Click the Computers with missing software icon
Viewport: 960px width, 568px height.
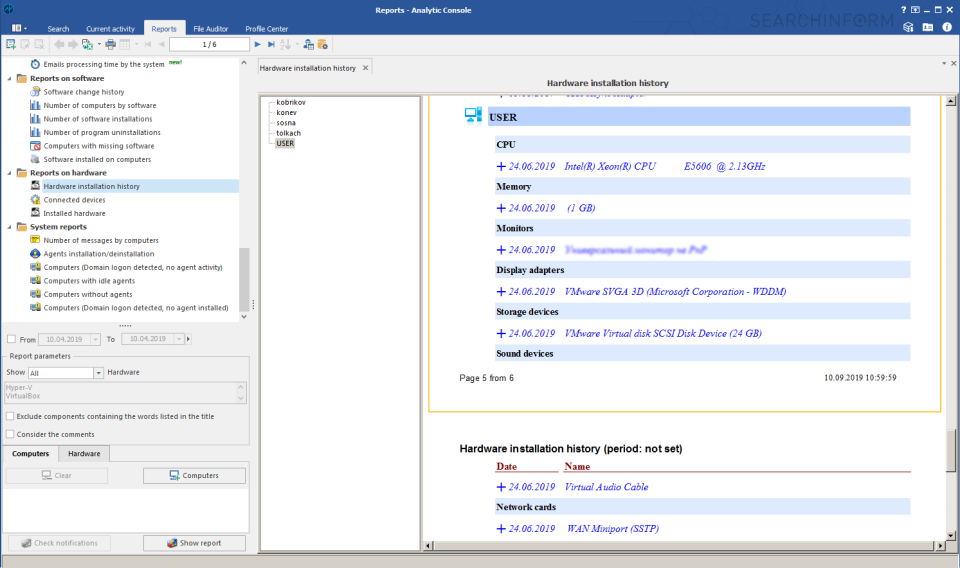click(35, 146)
